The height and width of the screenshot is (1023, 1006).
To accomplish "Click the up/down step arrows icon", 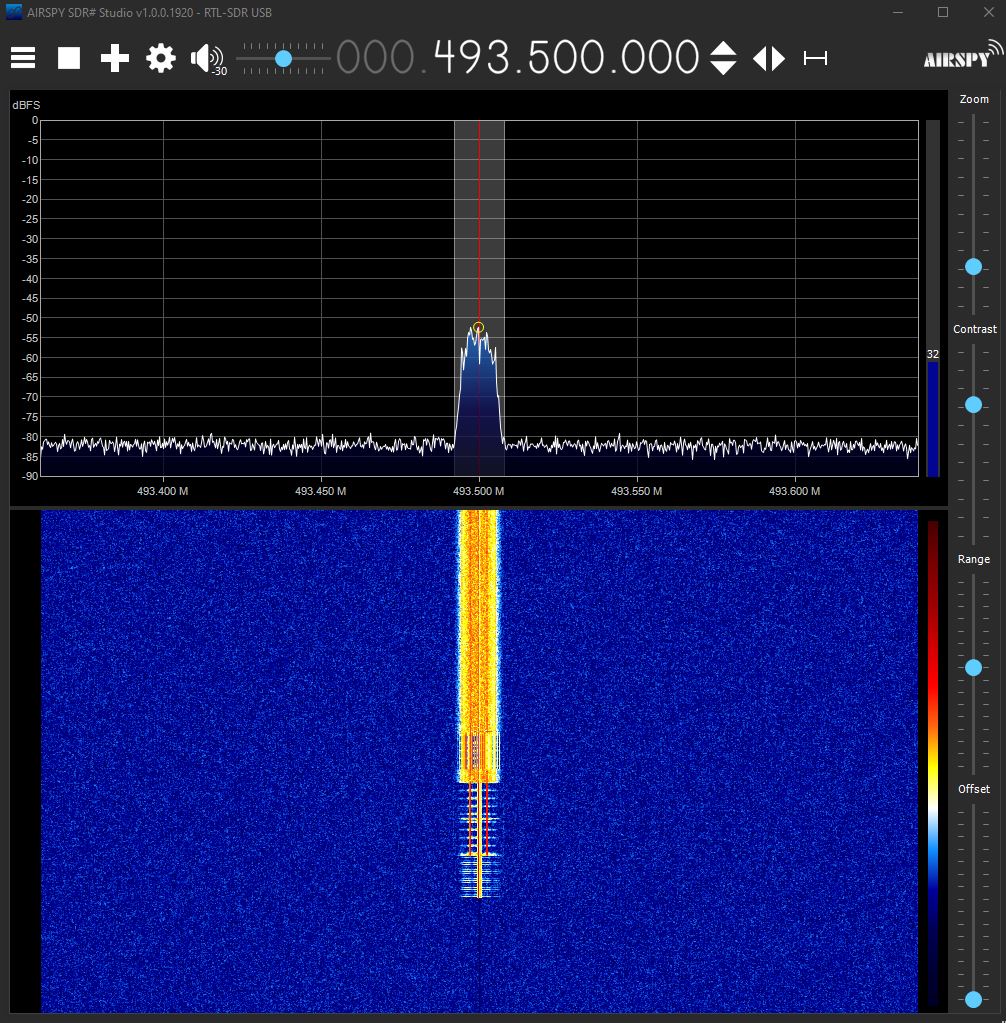I will (723, 58).
